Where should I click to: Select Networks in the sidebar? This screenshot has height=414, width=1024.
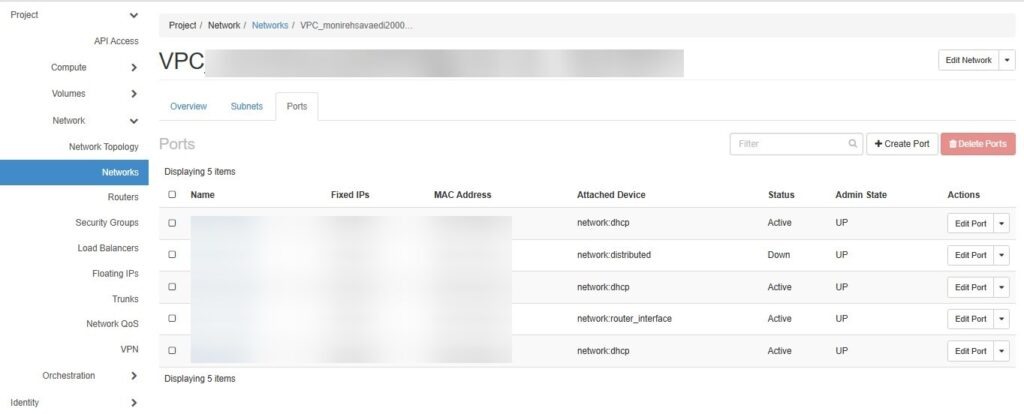[74, 172]
